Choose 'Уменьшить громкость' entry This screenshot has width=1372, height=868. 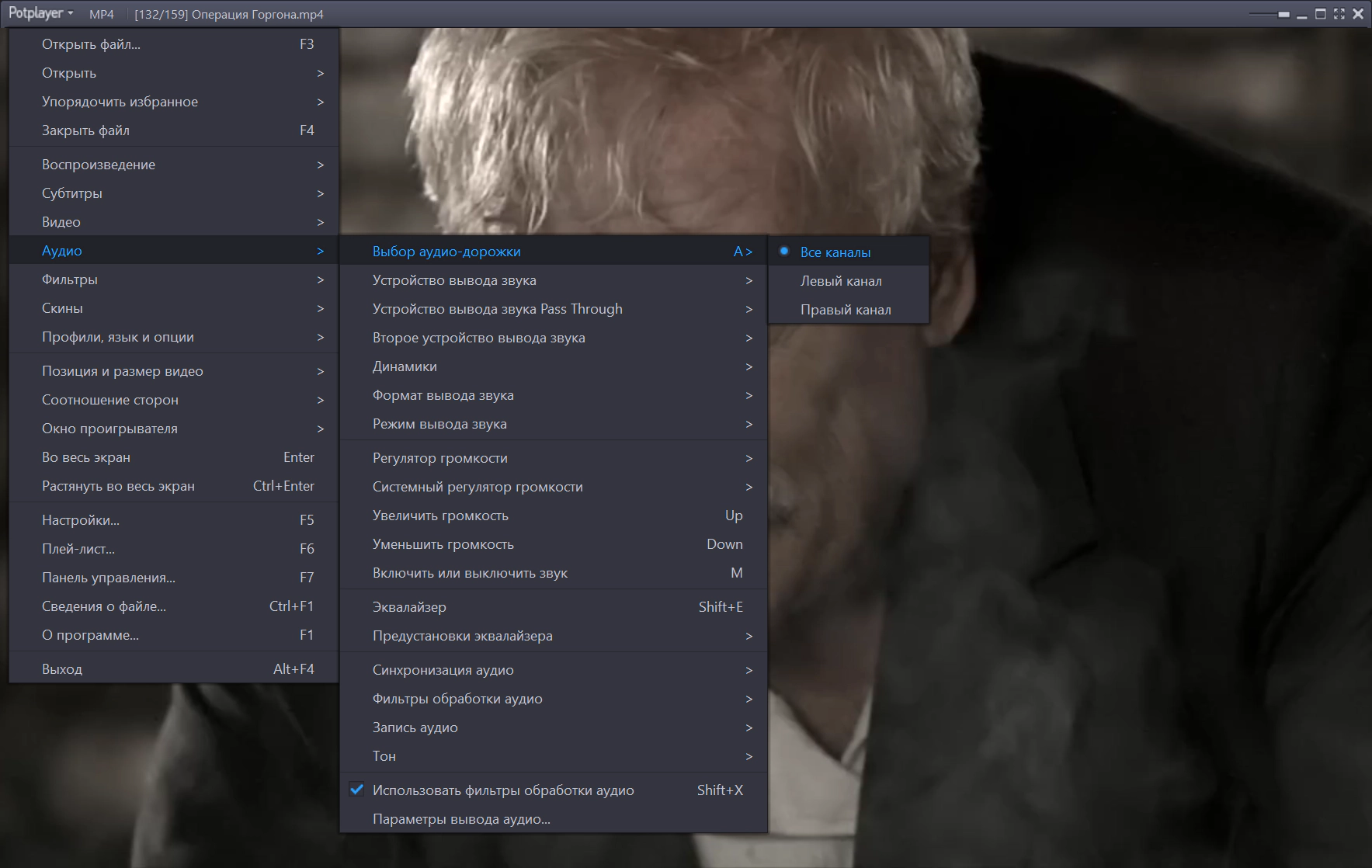(x=554, y=544)
